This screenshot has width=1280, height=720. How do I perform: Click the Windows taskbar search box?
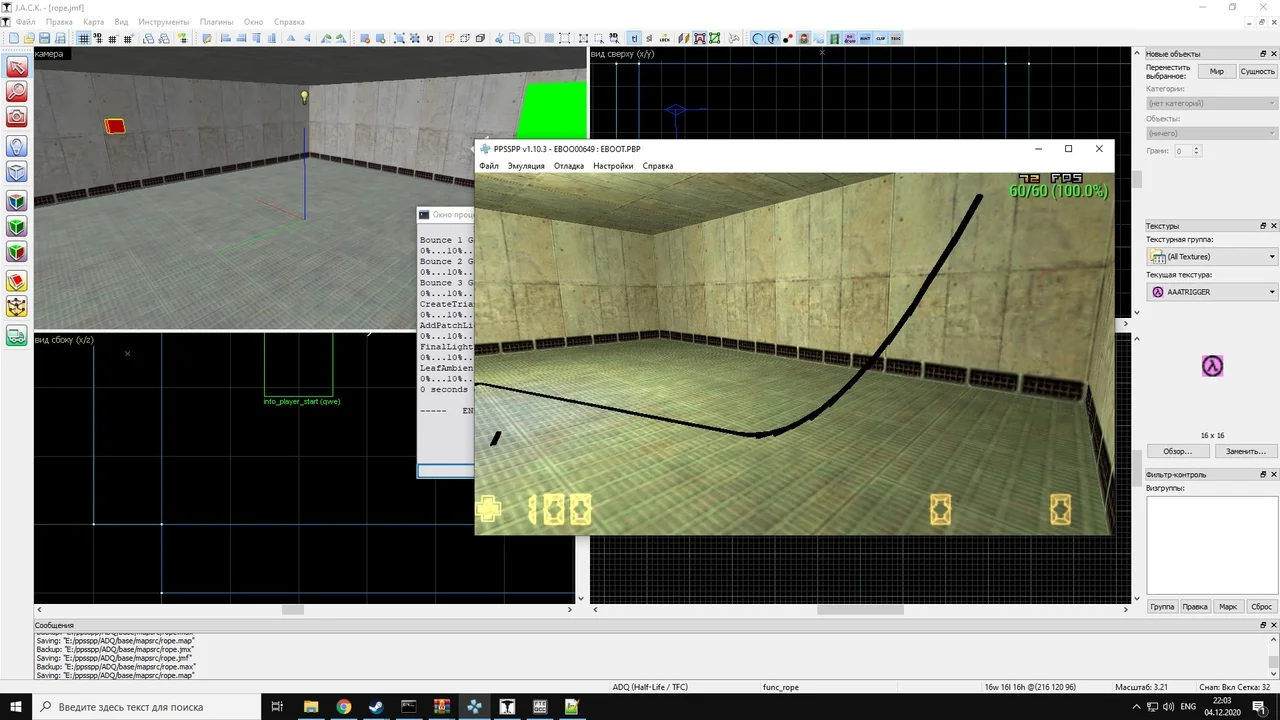click(x=148, y=706)
